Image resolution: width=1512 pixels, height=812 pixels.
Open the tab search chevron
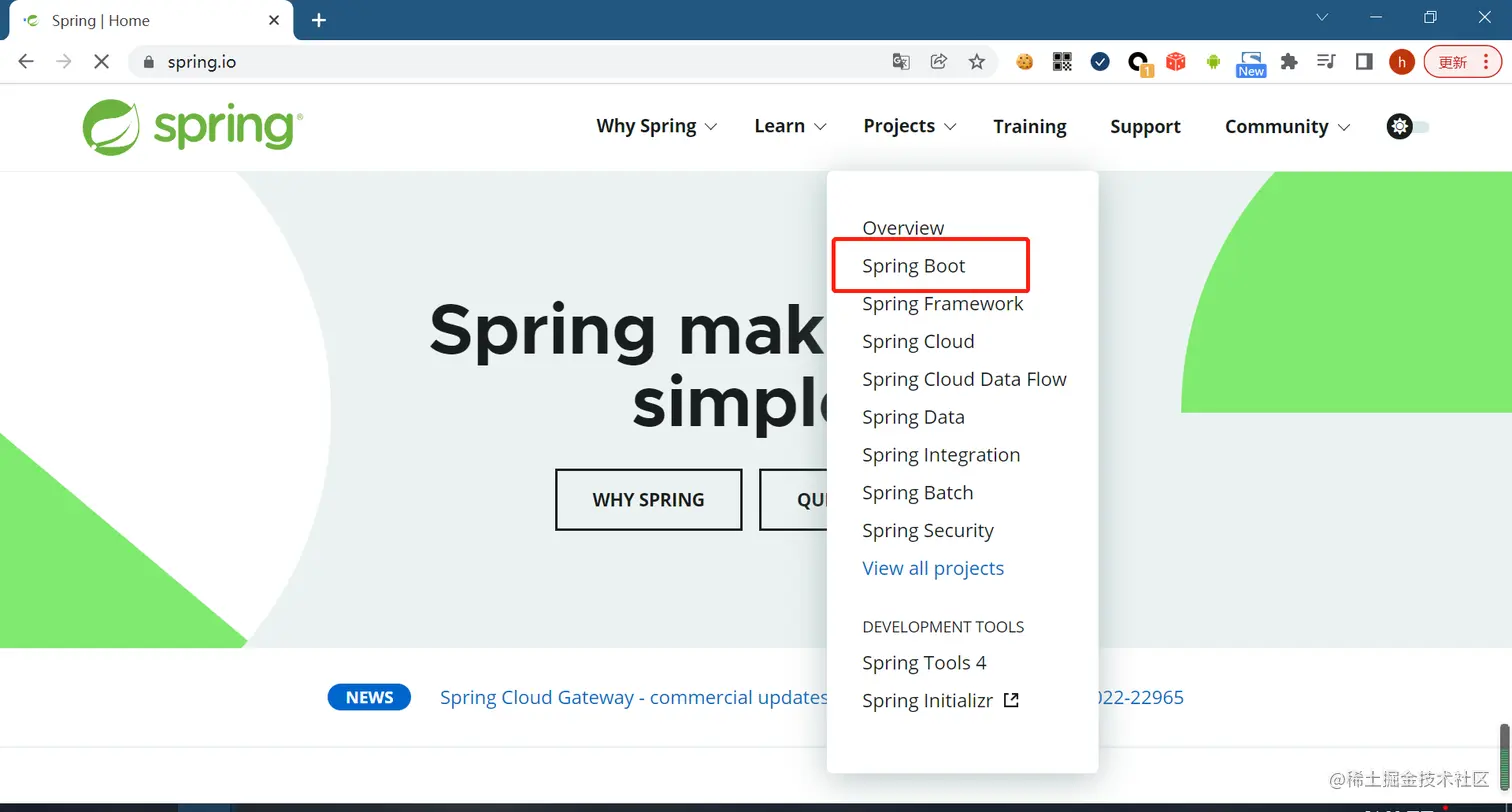(1322, 17)
